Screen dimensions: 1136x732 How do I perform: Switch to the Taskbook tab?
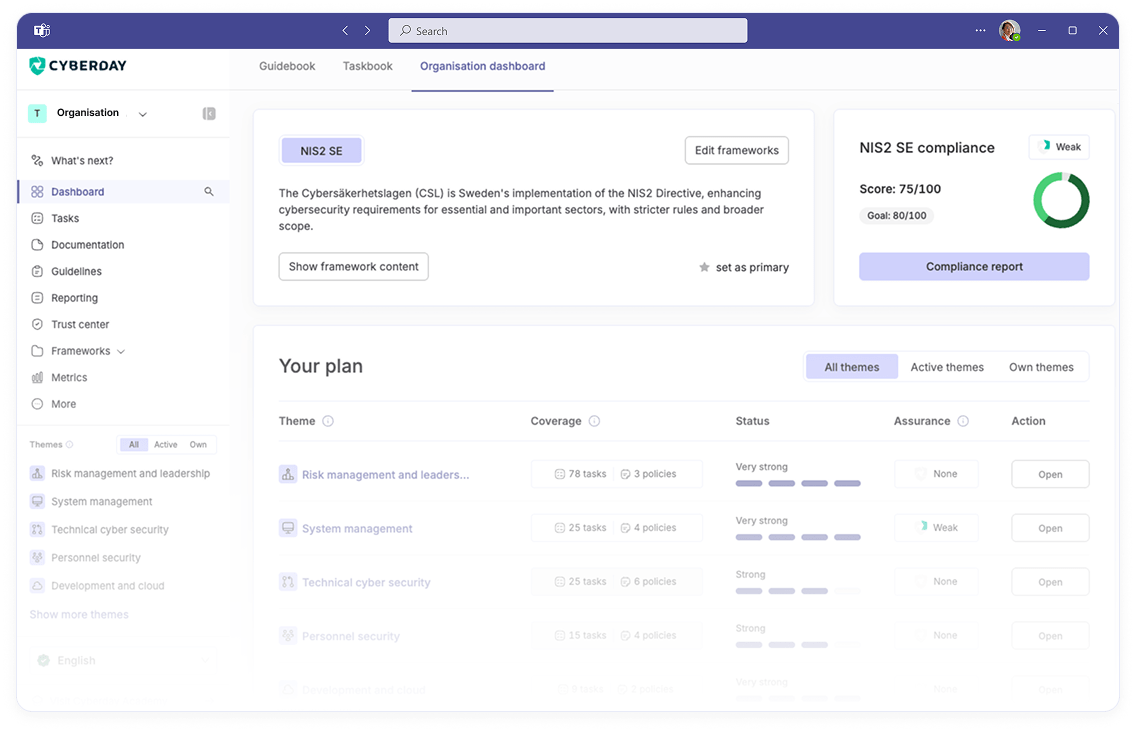[x=367, y=66]
